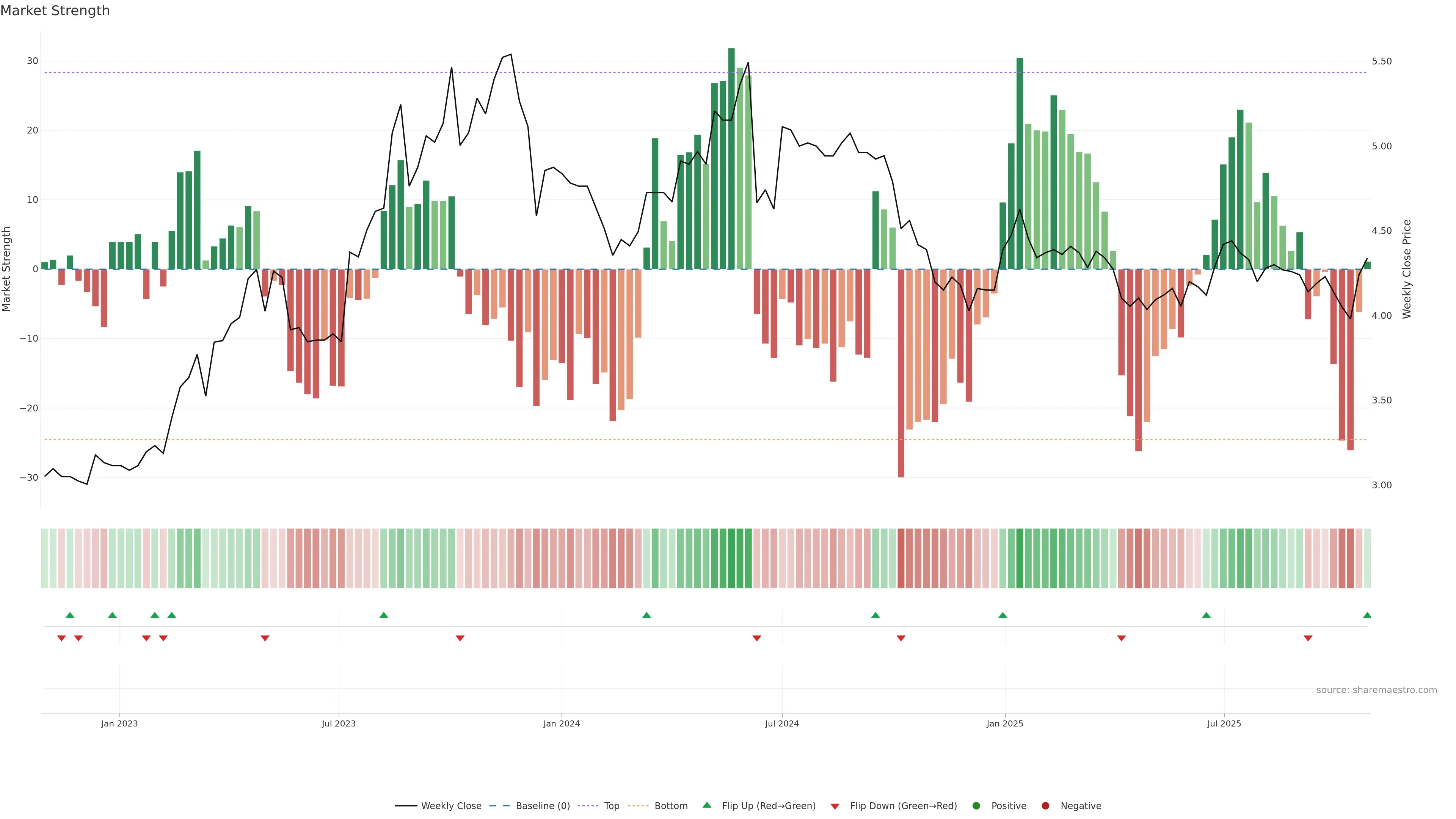This screenshot has width=1456, height=819.
Task: Click the Flip Down red triangle legend icon
Action: click(x=835, y=806)
